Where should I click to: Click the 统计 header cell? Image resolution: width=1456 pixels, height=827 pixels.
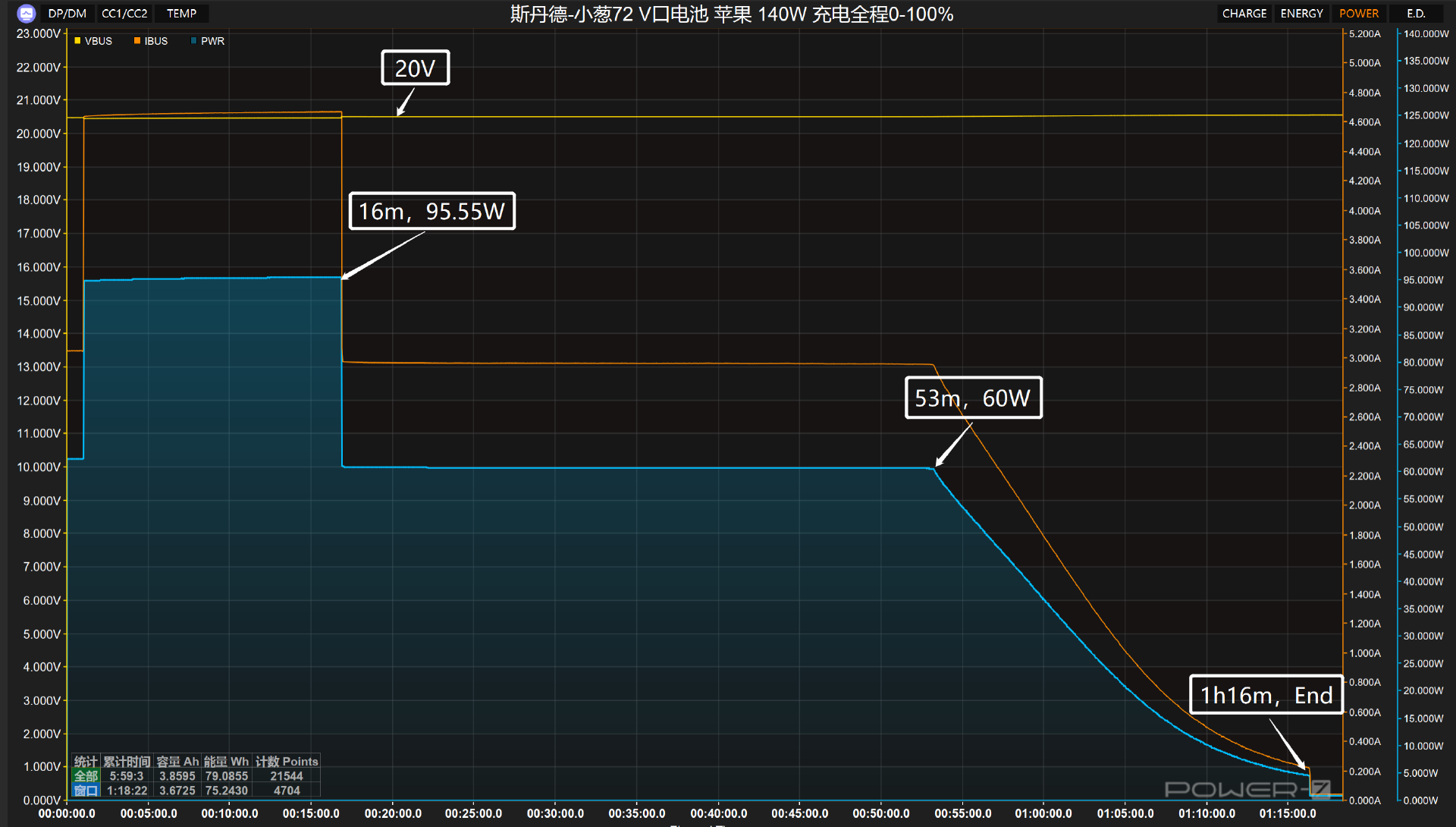coord(86,762)
